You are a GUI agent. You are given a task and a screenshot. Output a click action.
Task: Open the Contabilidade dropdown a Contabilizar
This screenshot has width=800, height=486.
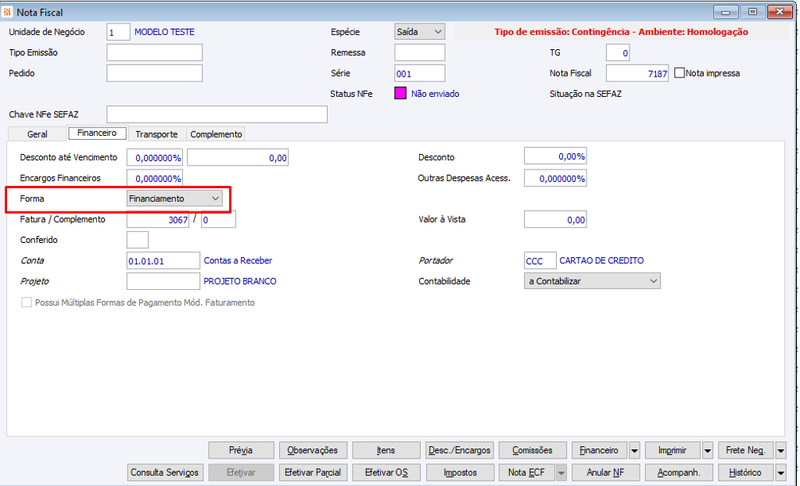pos(592,281)
